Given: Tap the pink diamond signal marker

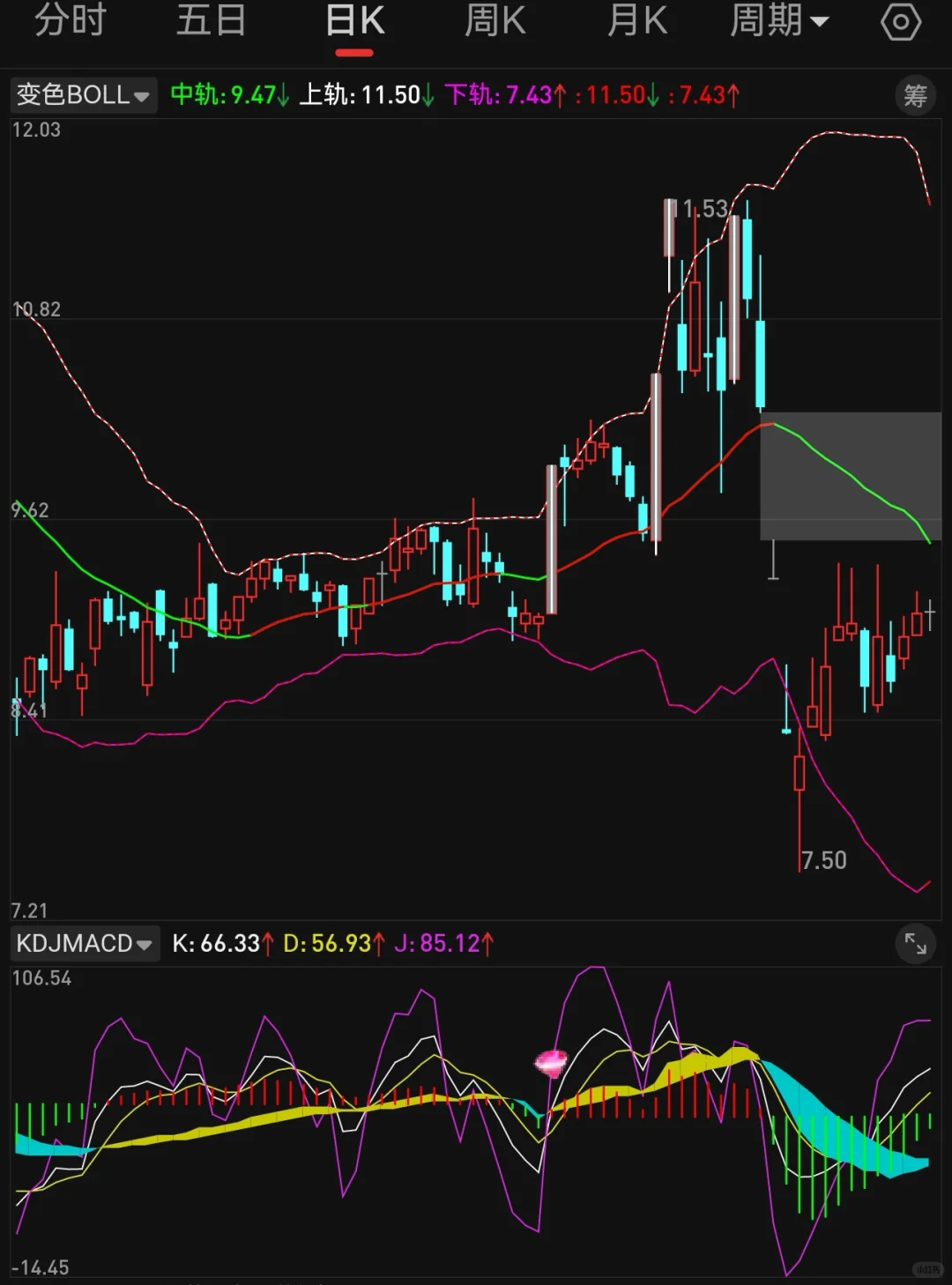Looking at the screenshot, I should pyautogui.click(x=552, y=1062).
